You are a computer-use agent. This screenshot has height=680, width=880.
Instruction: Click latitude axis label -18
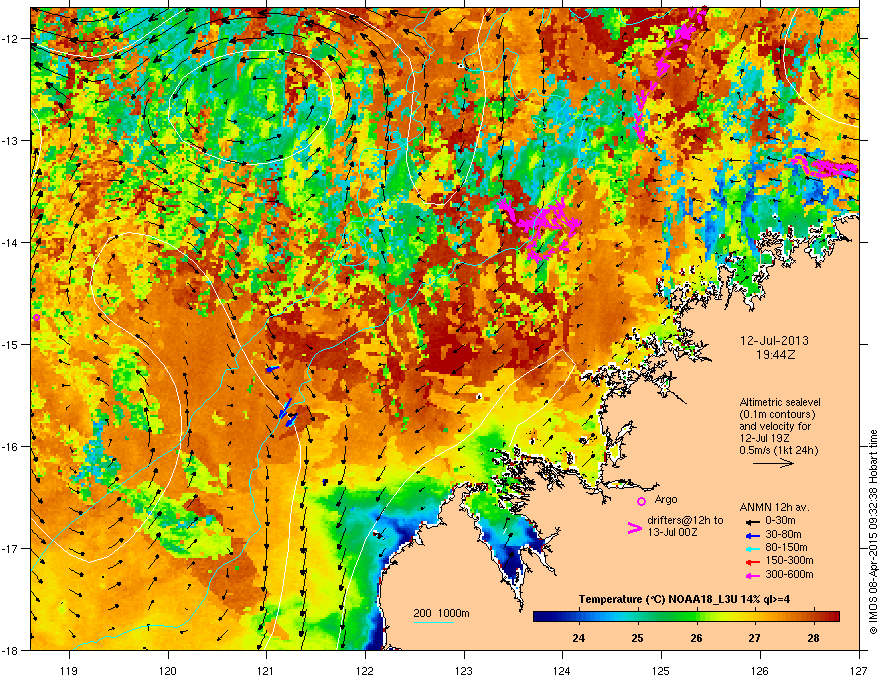pyautogui.click(x=10, y=650)
